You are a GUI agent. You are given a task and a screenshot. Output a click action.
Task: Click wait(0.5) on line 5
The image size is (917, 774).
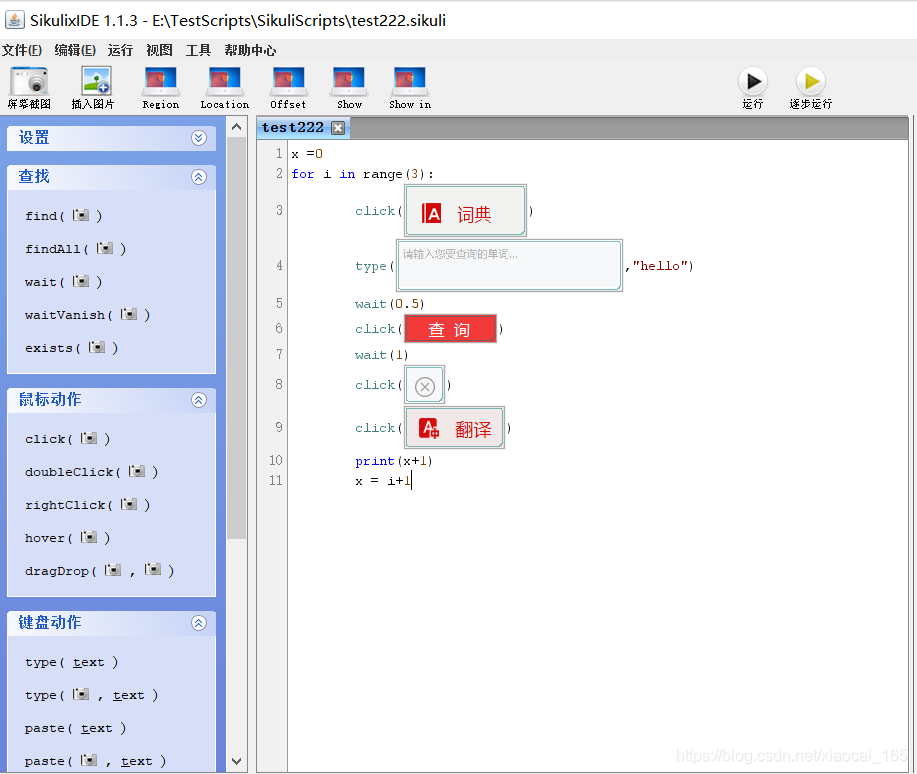(x=389, y=304)
